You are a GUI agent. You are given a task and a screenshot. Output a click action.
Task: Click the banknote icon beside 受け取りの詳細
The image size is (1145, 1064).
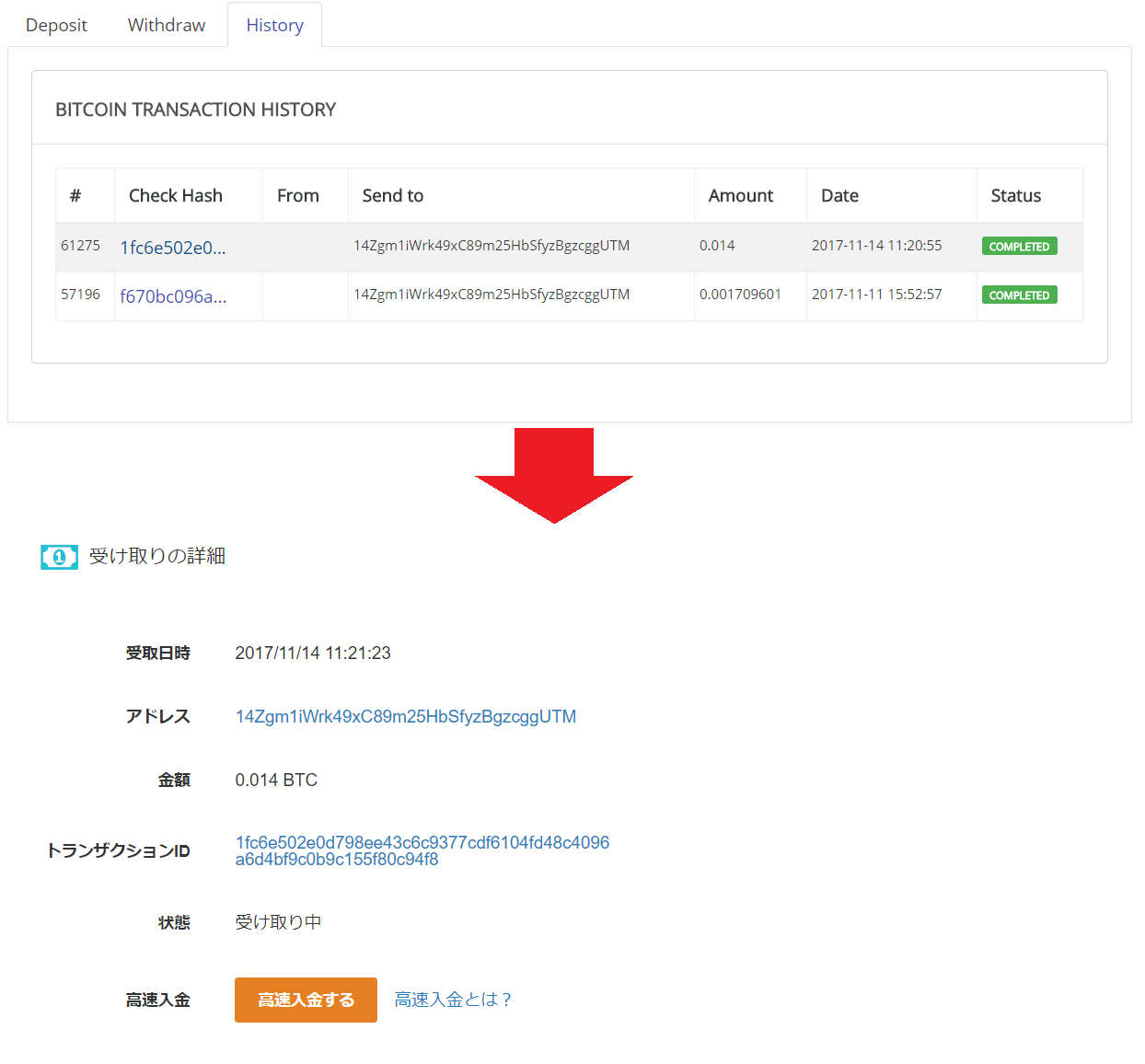coord(59,557)
